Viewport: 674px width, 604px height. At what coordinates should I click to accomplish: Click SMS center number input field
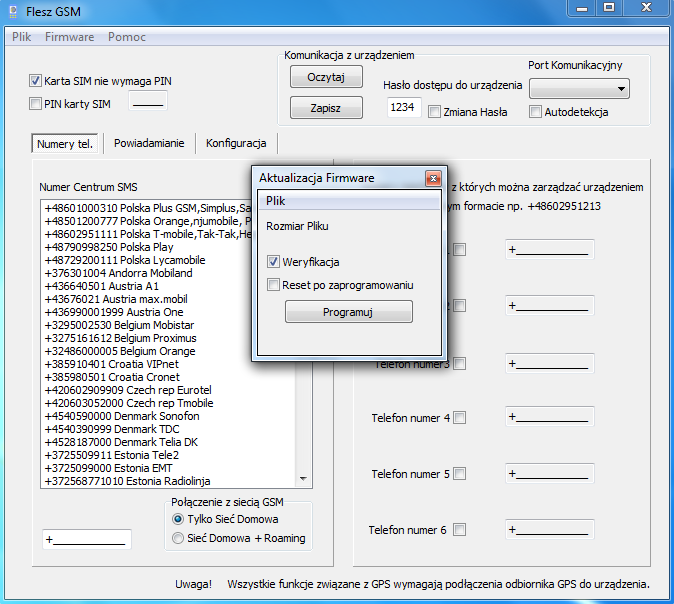[x=87, y=540]
